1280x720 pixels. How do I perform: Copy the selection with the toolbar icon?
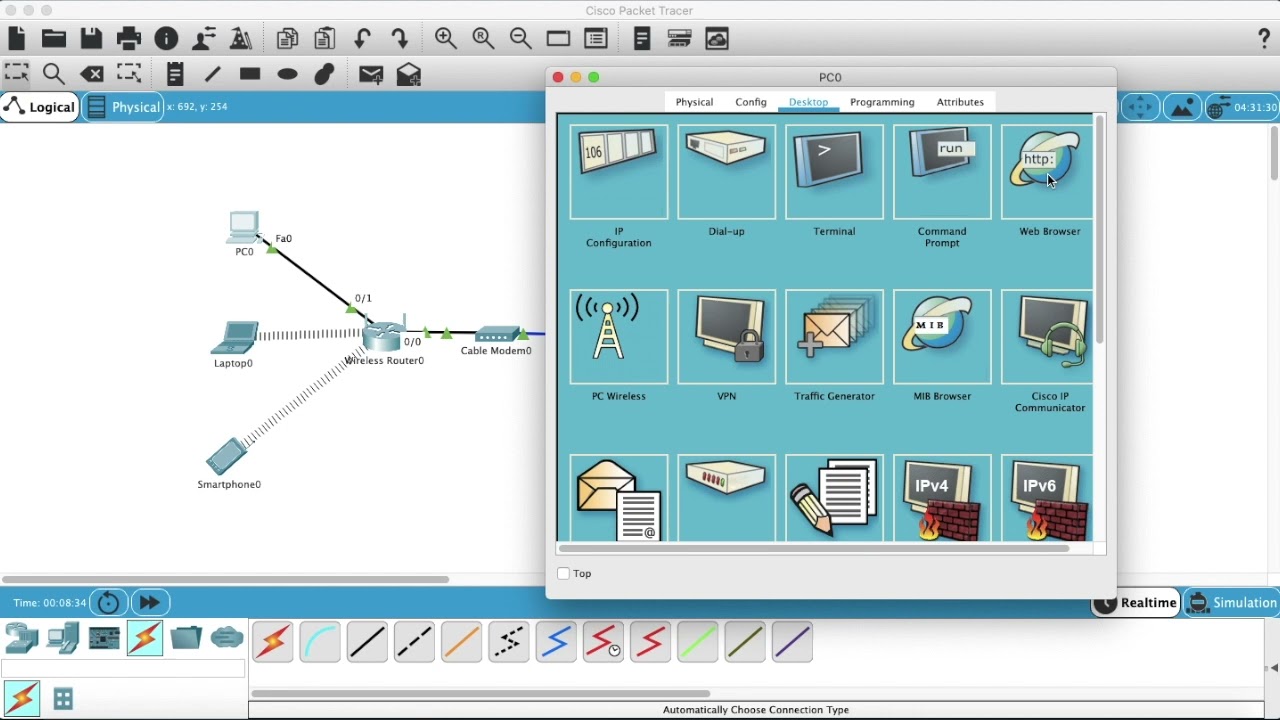coord(288,39)
